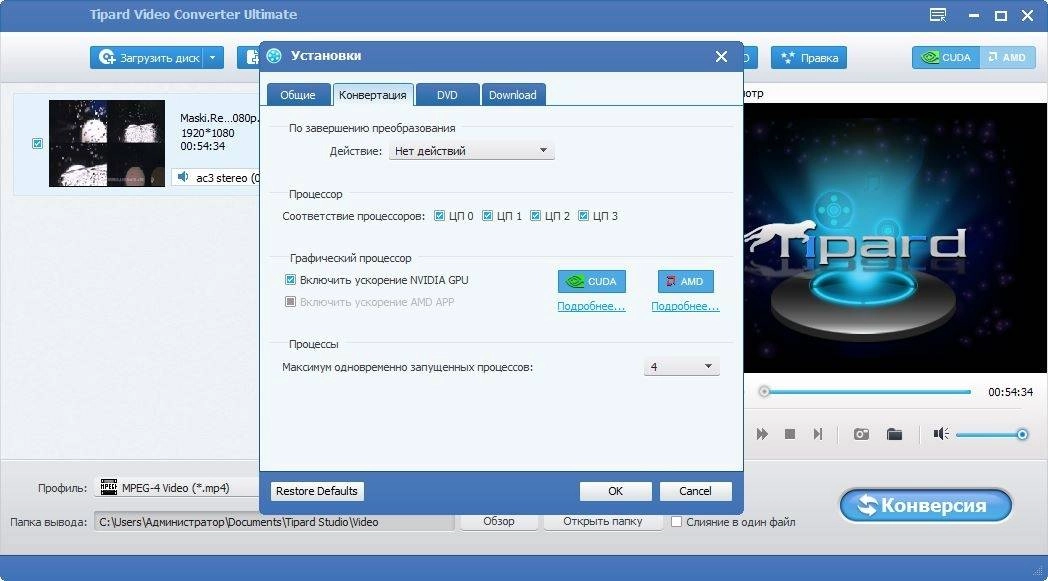
Task: Click the Restore Defaults button
Action: tap(317, 491)
